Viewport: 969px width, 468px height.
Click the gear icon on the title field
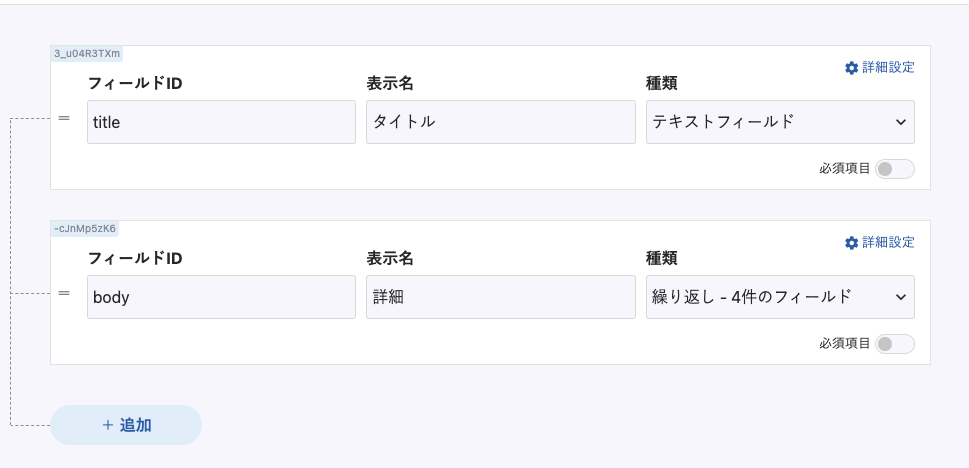(852, 68)
